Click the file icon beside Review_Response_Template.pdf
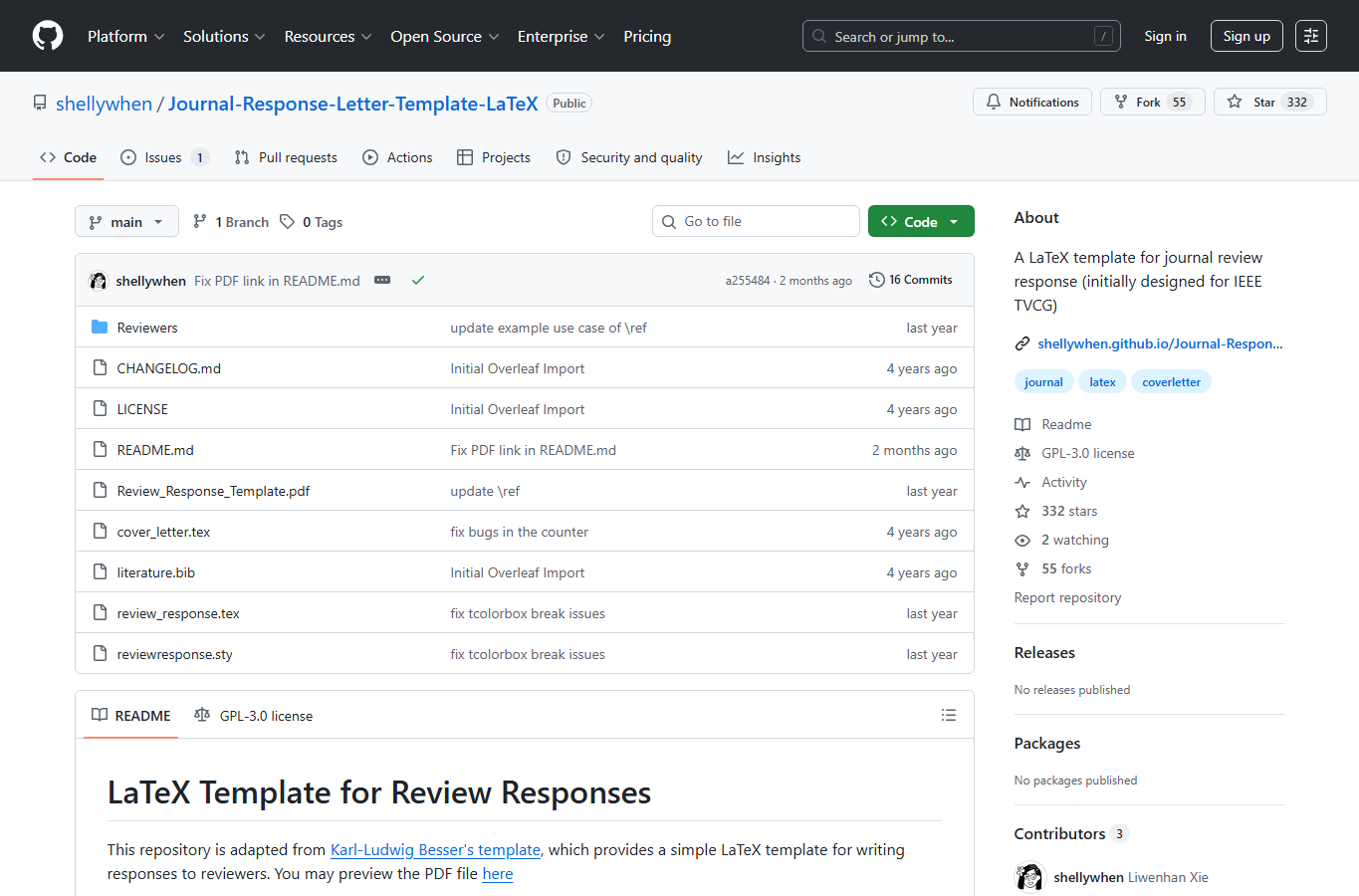Viewport: 1359px width, 896px height. click(x=100, y=490)
